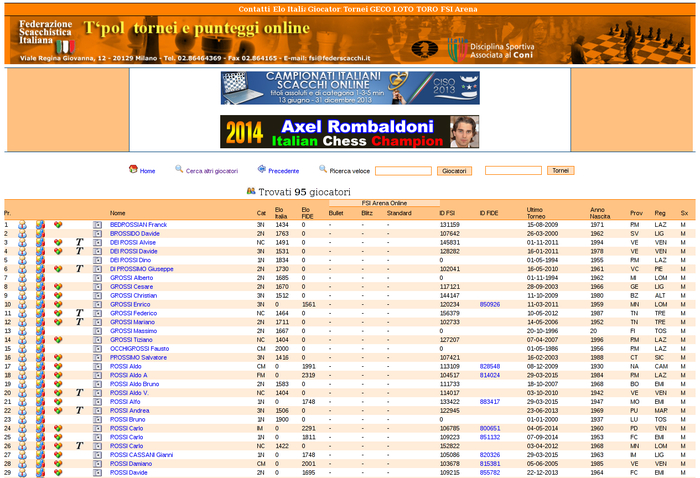This screenshot has width=700, height=478.
Task: Click the Nome column header
Action: 117,213
